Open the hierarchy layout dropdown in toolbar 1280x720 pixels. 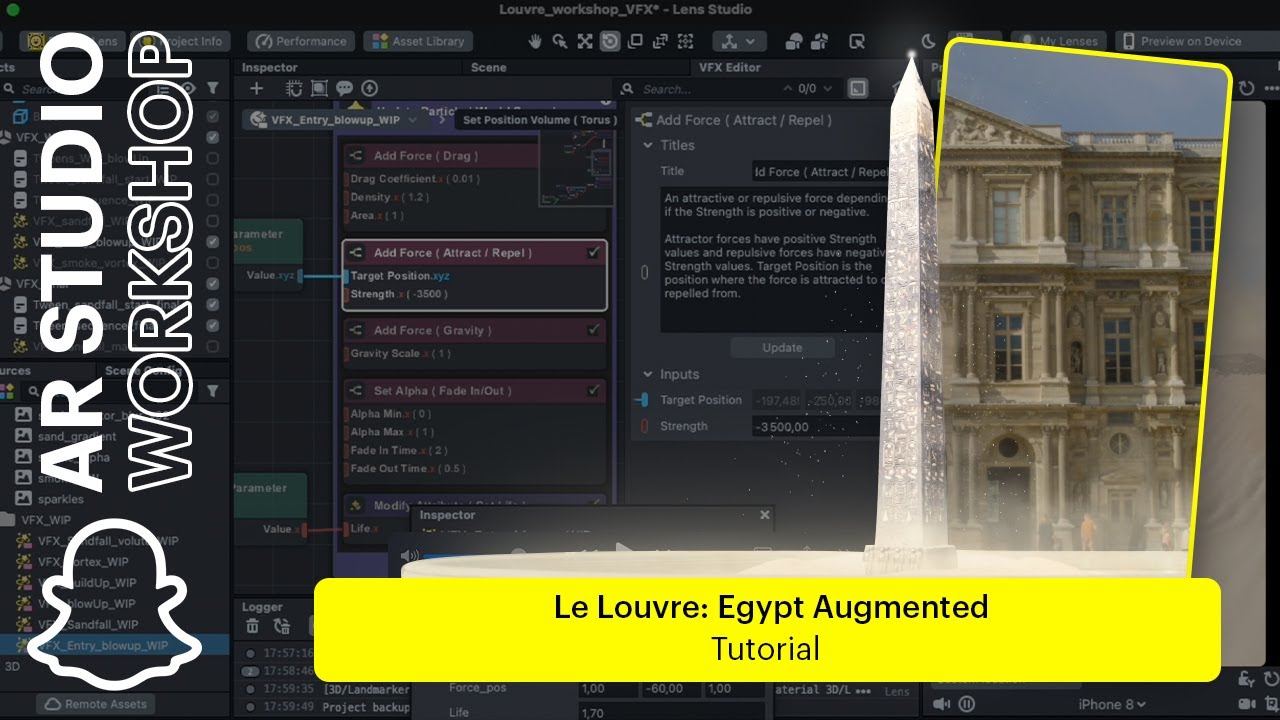[739, 41]
